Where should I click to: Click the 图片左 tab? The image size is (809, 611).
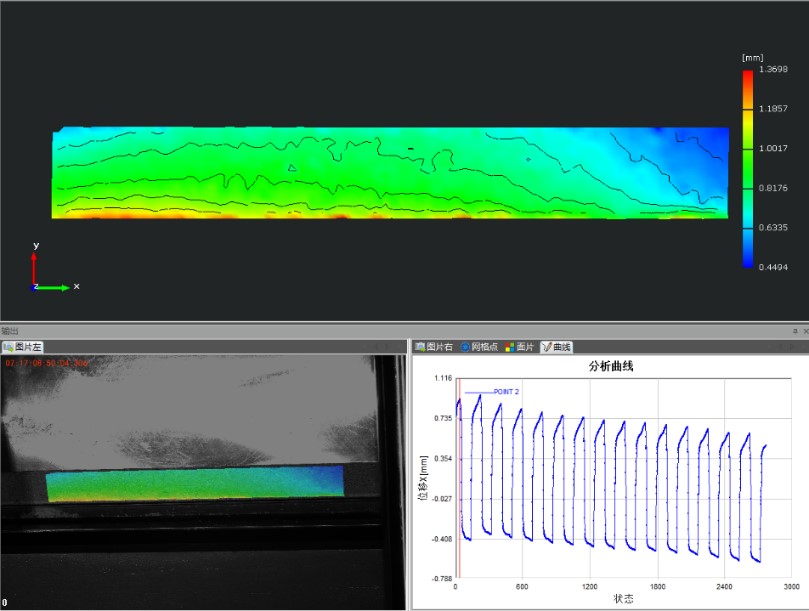(23, 347)
